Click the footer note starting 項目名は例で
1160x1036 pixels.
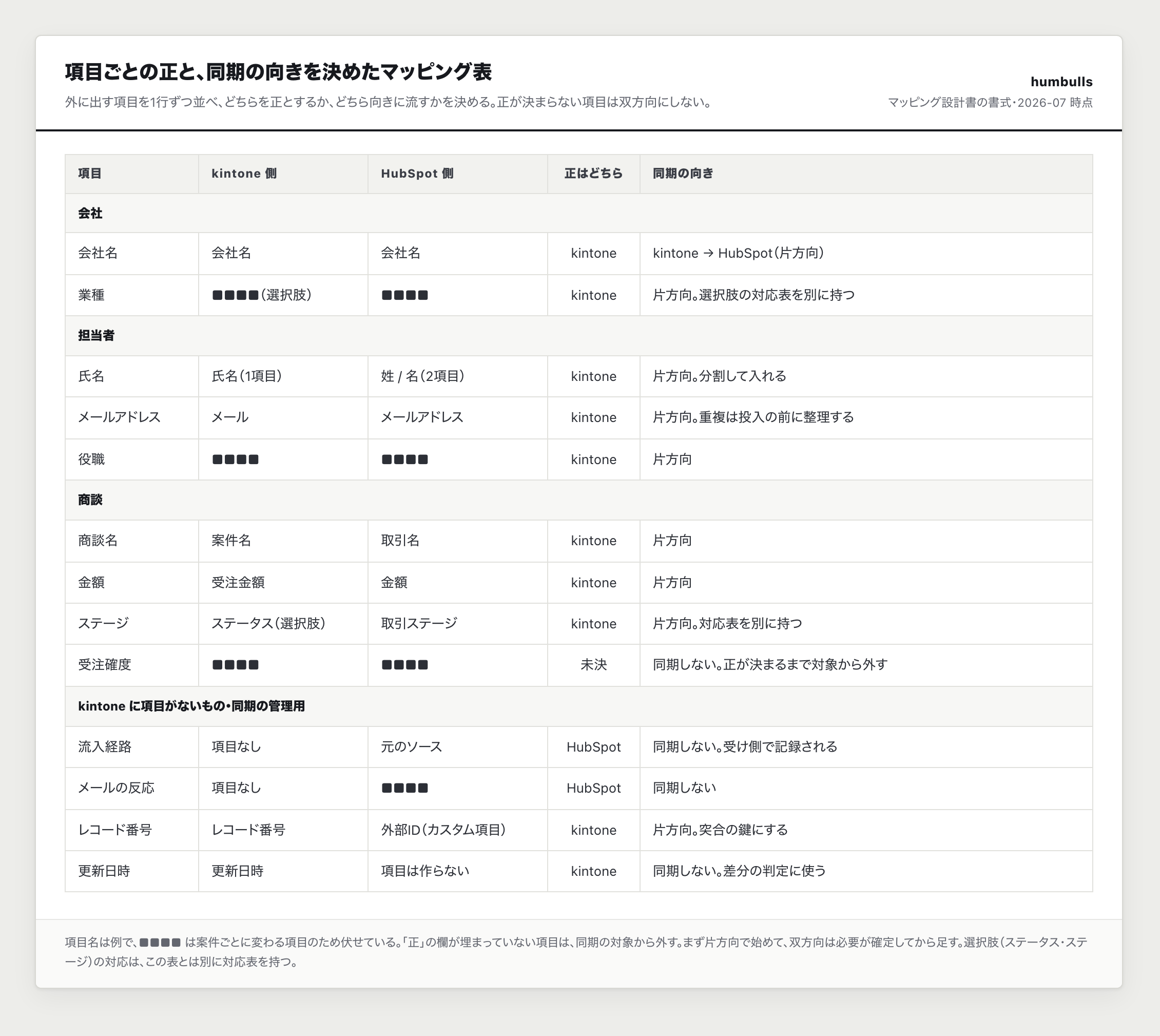pos(577,952)
